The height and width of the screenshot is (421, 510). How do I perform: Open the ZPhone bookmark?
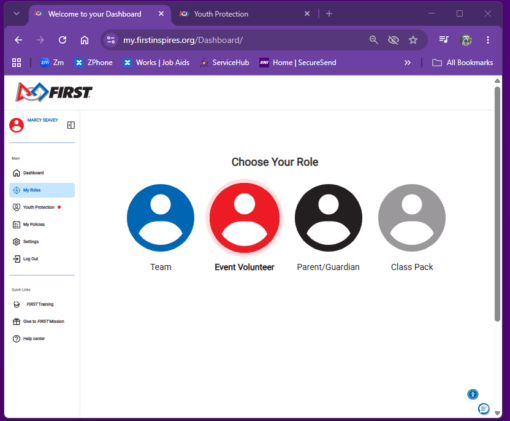94,62
